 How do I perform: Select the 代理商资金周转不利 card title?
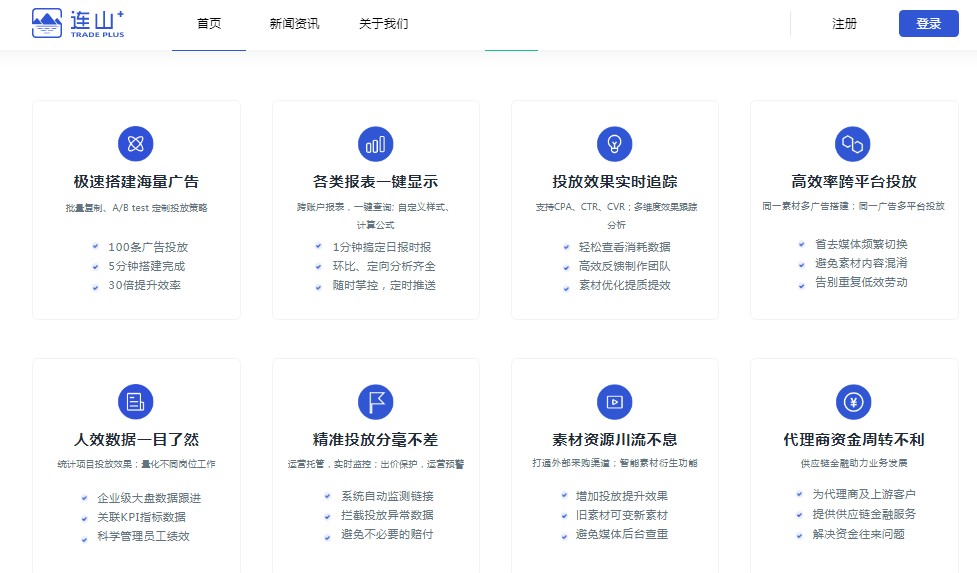pos(854,440)
